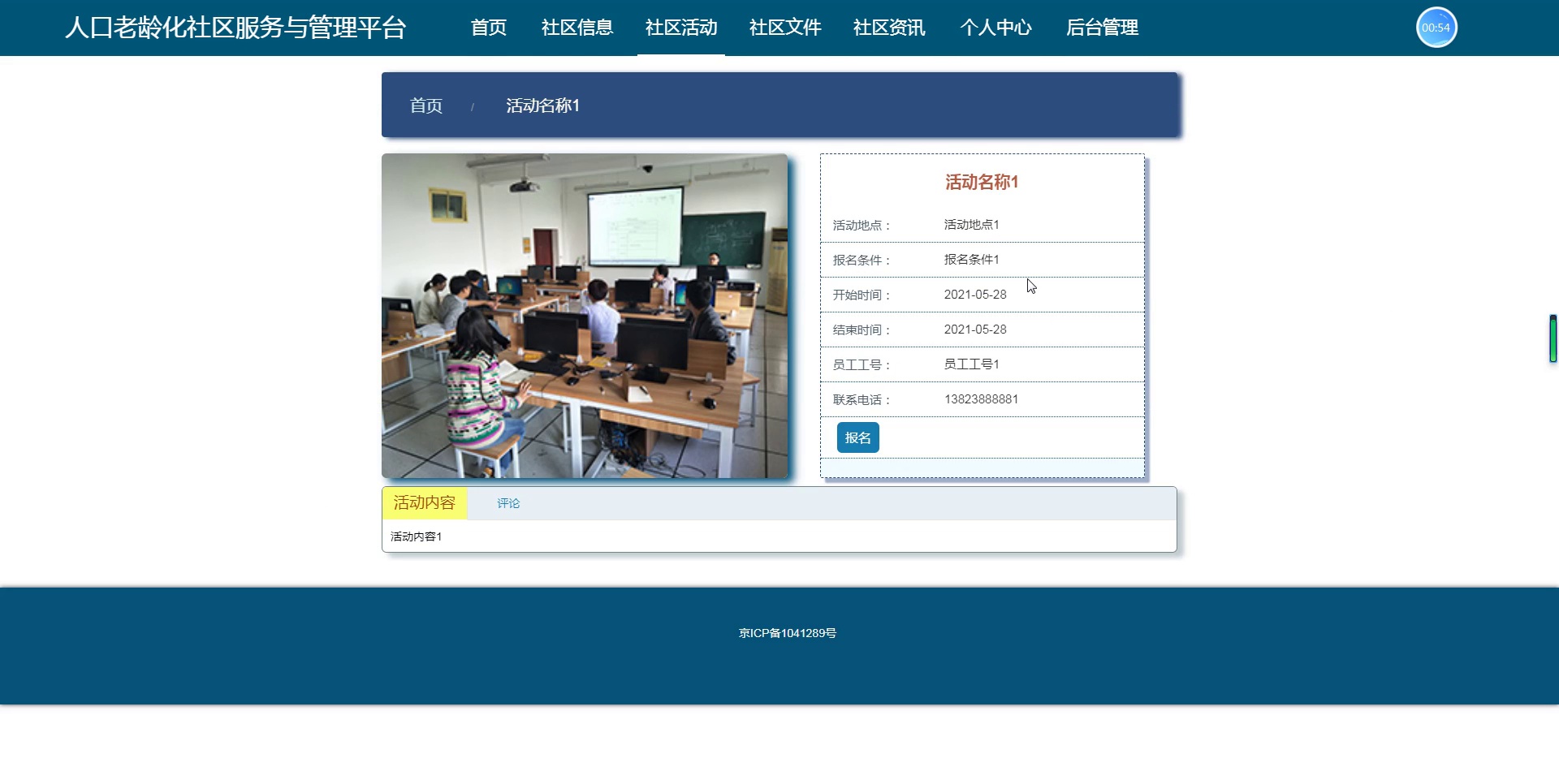
Task: Open 首页 in the top navigation
Action: point(489,28)
